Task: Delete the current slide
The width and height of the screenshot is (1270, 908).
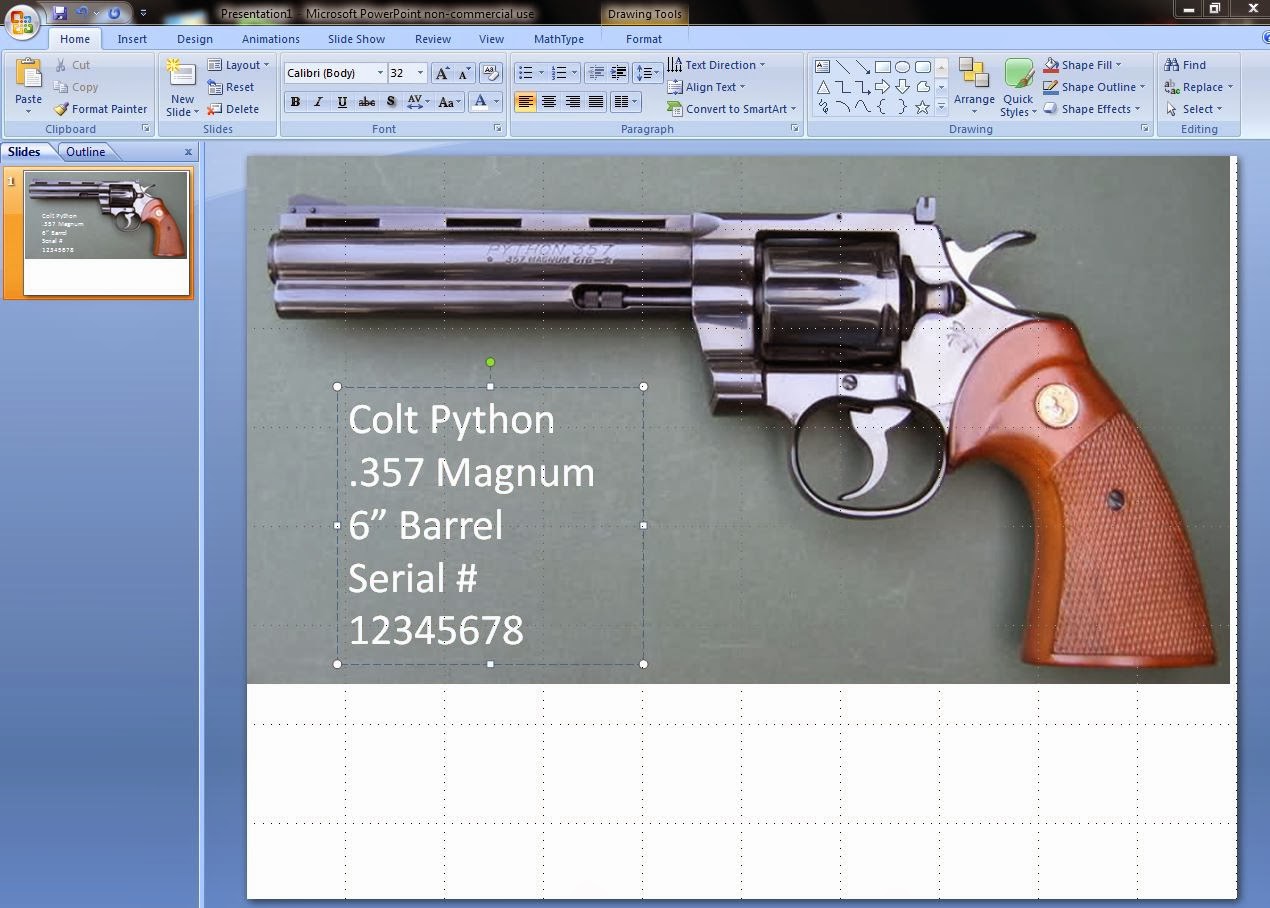Action: [233, 109]
